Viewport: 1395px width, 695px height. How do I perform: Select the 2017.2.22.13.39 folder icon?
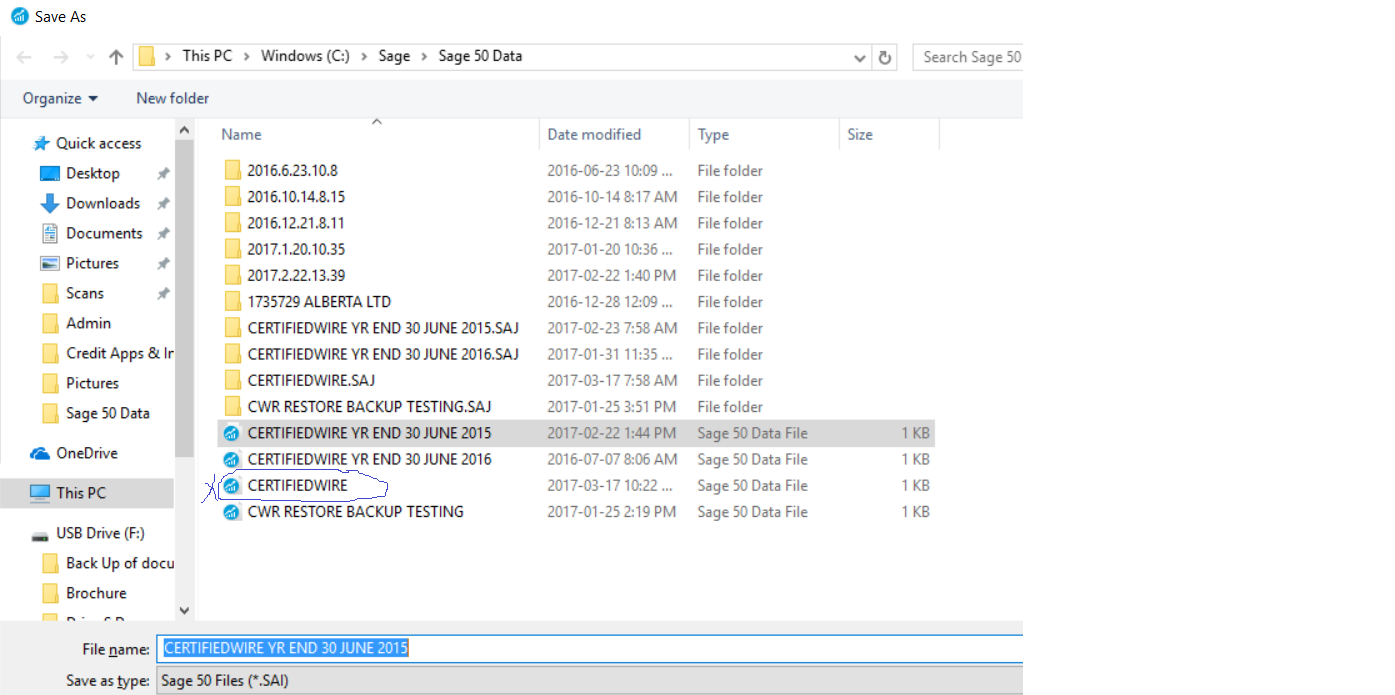232,275
